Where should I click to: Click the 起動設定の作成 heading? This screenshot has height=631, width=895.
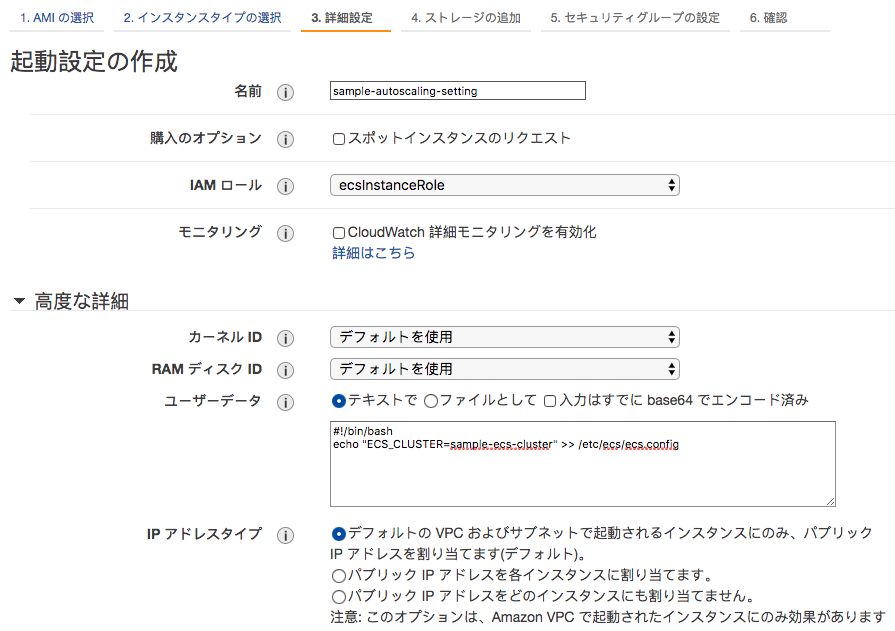click(x=94, y=61)
